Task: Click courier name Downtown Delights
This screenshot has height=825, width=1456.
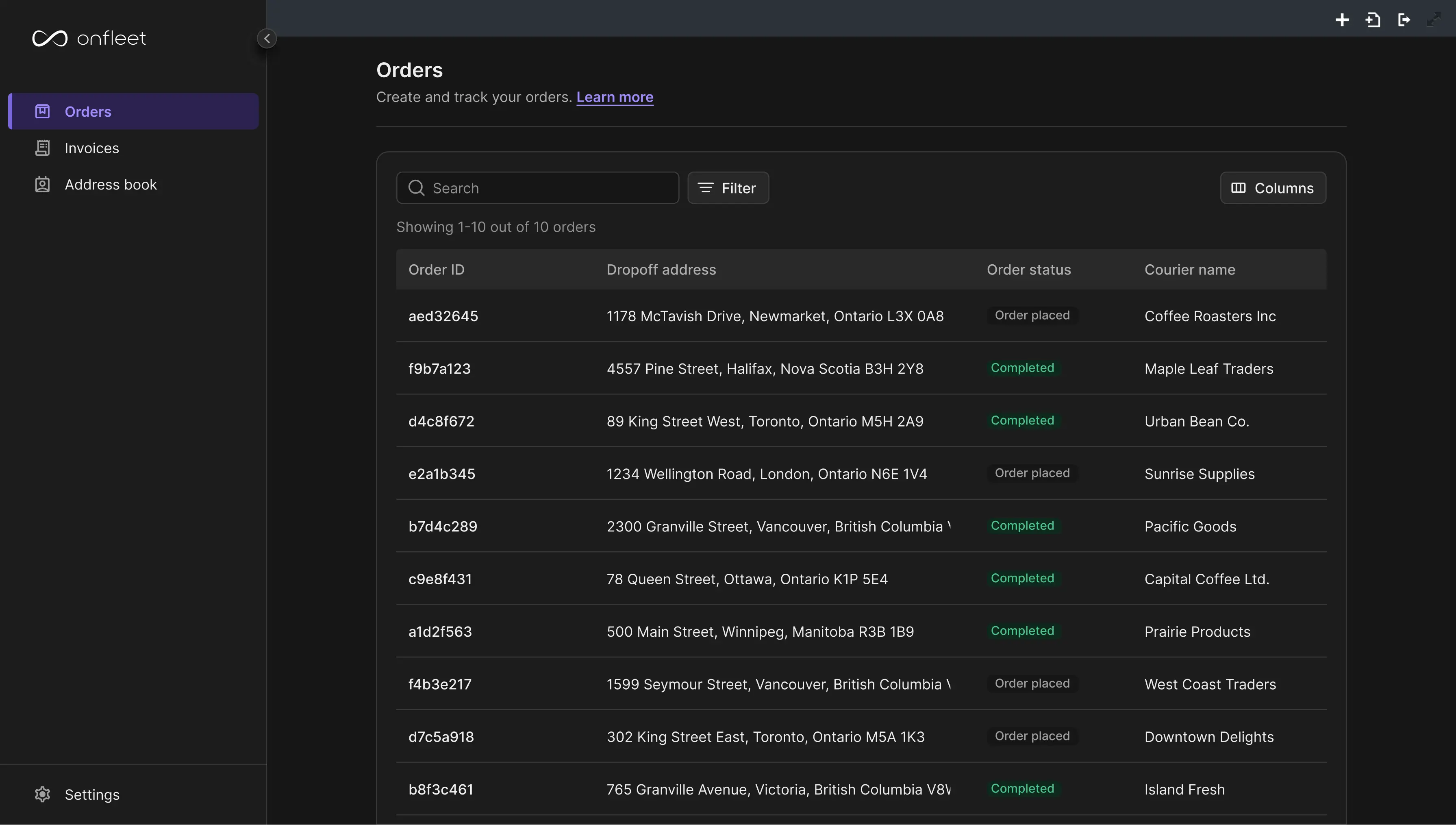Action: tap(1209, 737)
